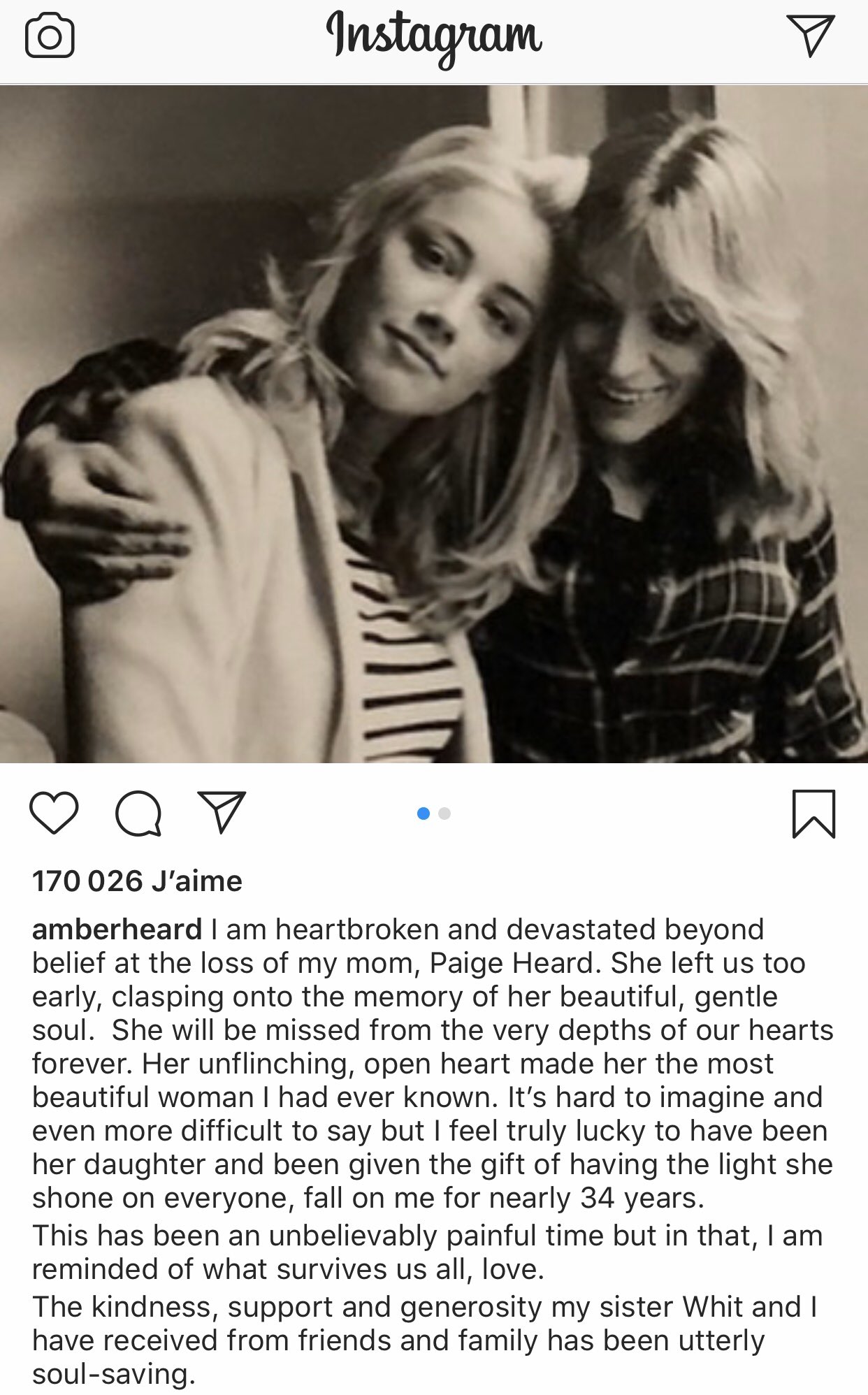Jump to the grey second carousel dot

444,814
